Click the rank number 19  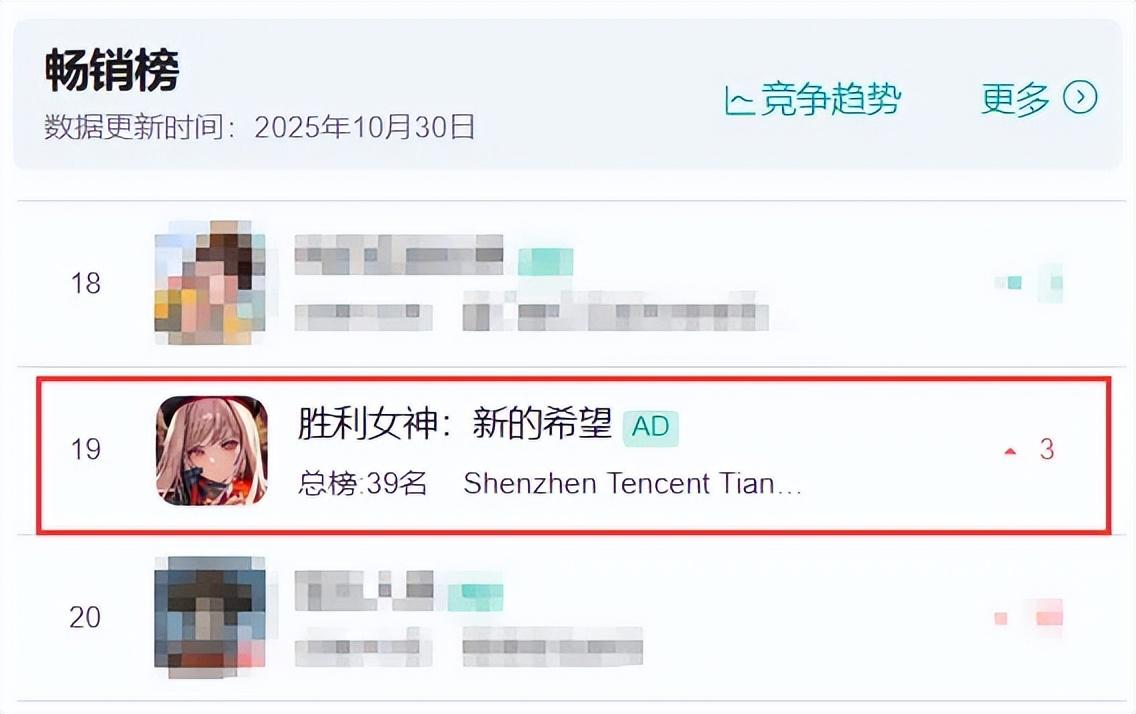(x=85, y=450)
